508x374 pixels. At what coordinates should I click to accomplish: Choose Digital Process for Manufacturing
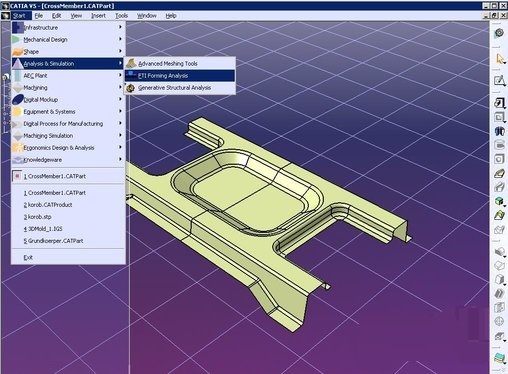tap(68, 123)
